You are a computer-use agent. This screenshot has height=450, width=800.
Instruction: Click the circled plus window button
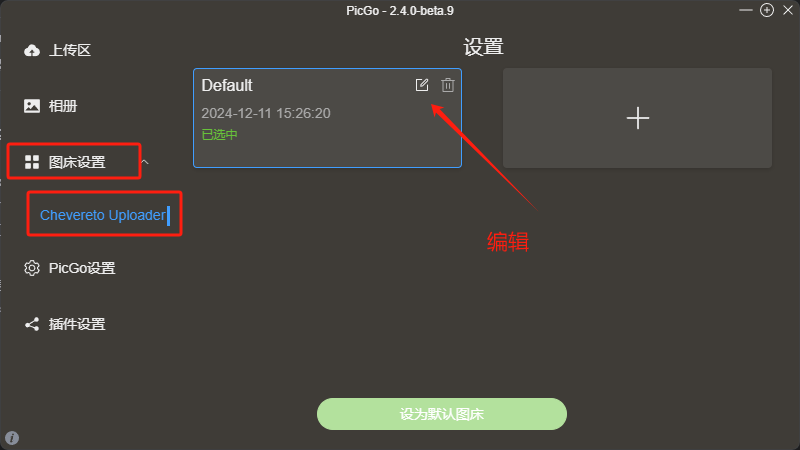click(767, 10)
